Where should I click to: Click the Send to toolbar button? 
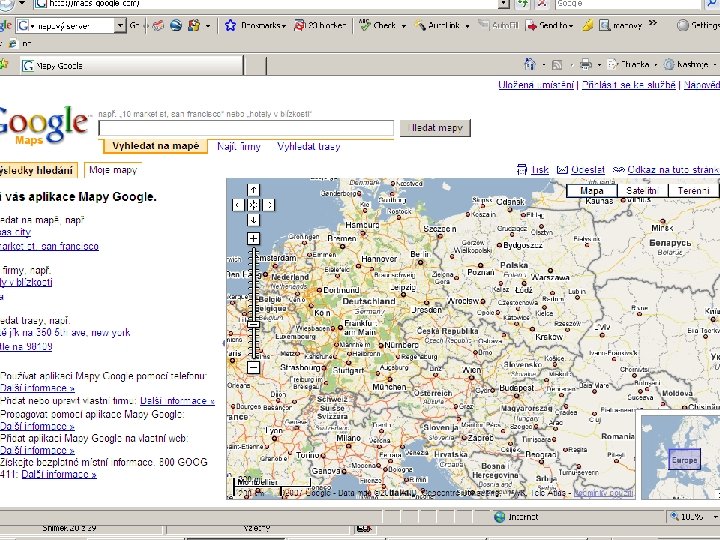[x=550, y=26]
